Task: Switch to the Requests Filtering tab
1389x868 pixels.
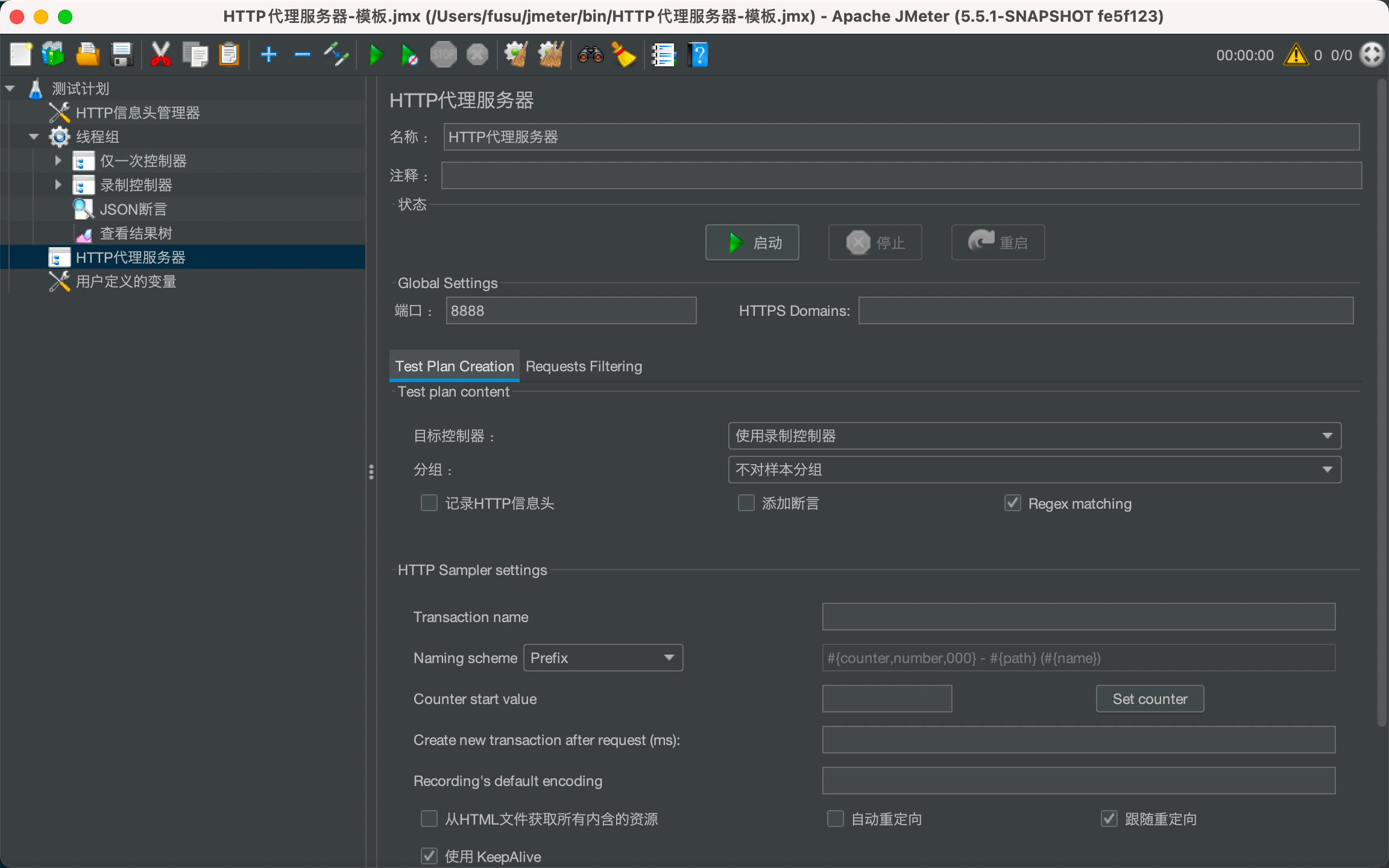Action: (x=584, y=366)
